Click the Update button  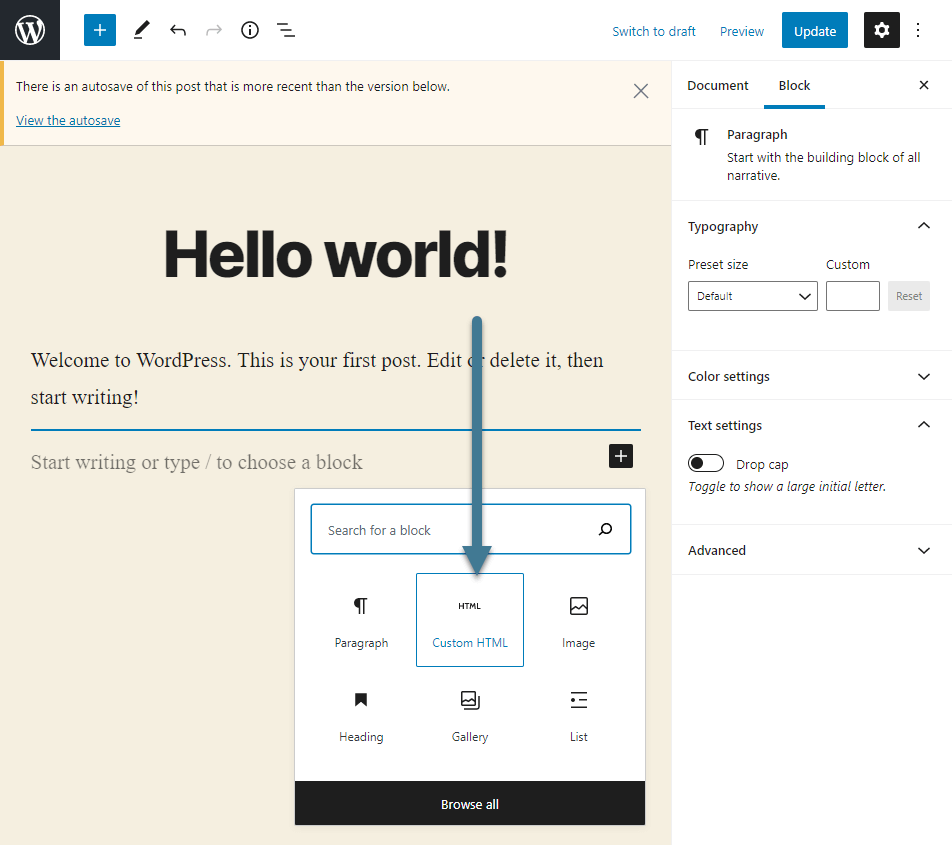(x=814, y=30)
